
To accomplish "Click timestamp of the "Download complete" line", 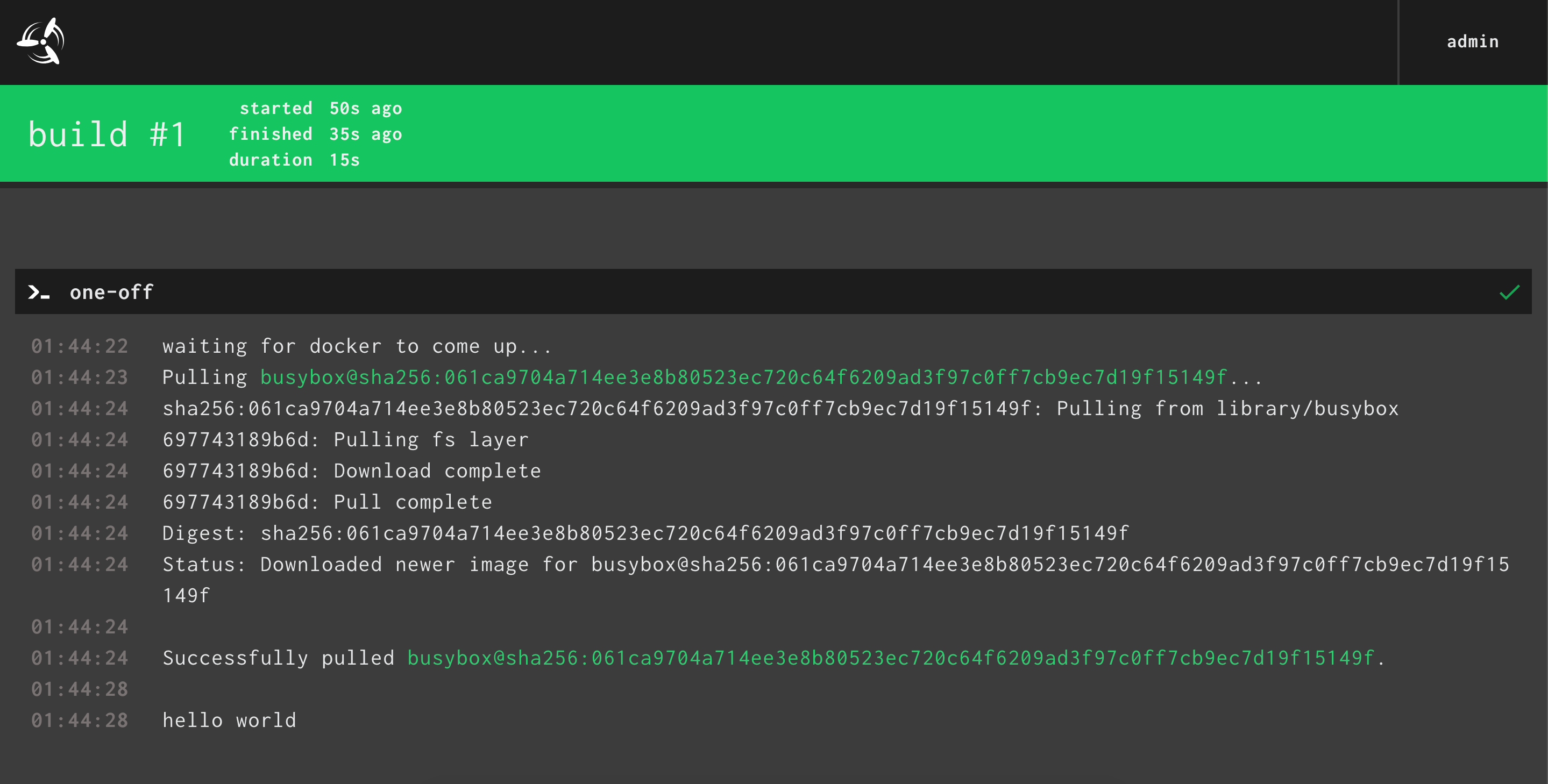I will [80, 471].
